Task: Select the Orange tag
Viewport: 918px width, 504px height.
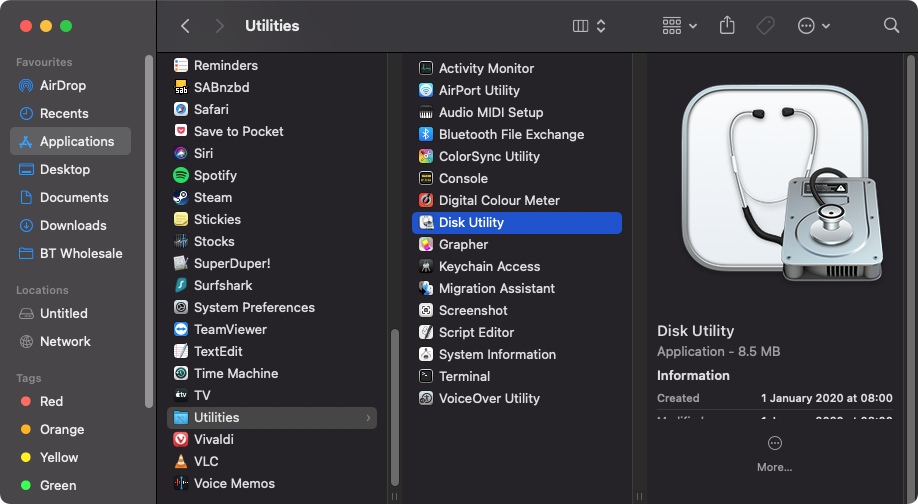Action: [70, 430]
